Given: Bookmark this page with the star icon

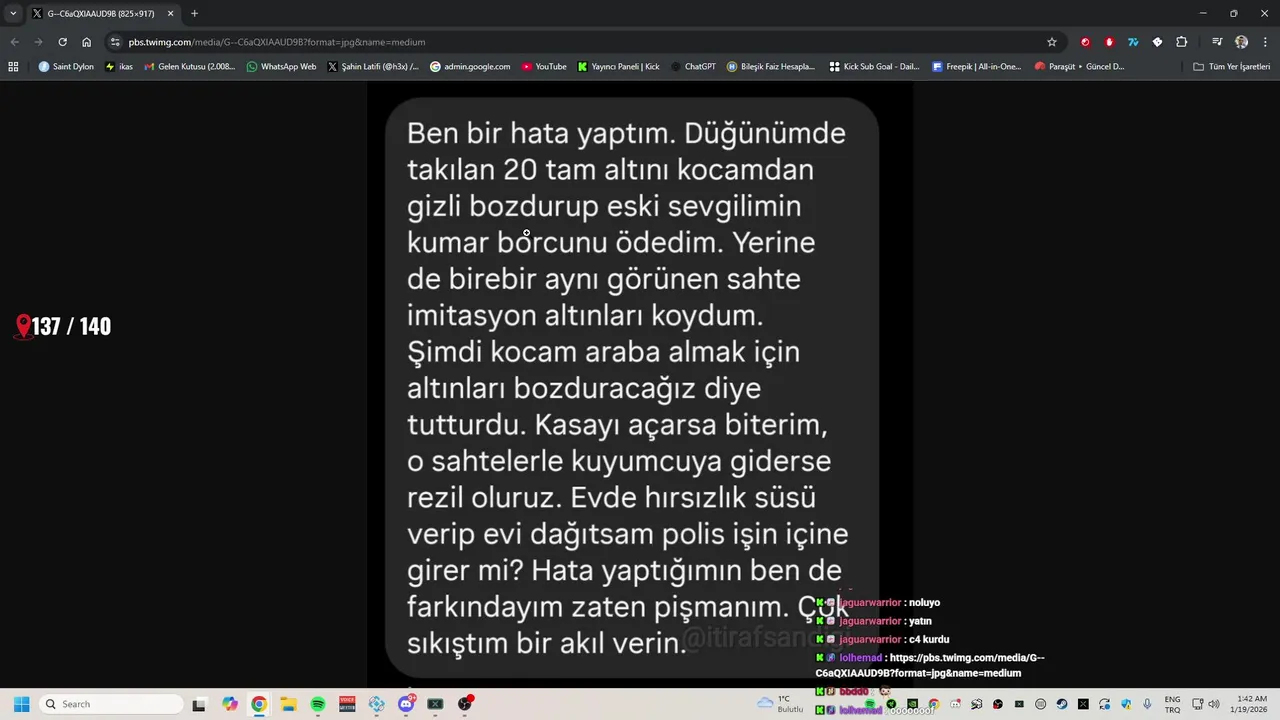Looking at the screenshot, I should pyautogui.click(x=1052, y=42).
